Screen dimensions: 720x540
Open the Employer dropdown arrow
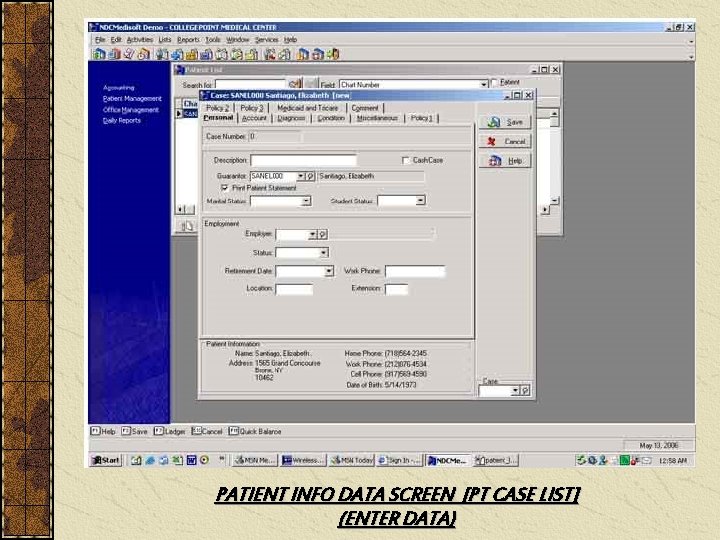point(313,235)
